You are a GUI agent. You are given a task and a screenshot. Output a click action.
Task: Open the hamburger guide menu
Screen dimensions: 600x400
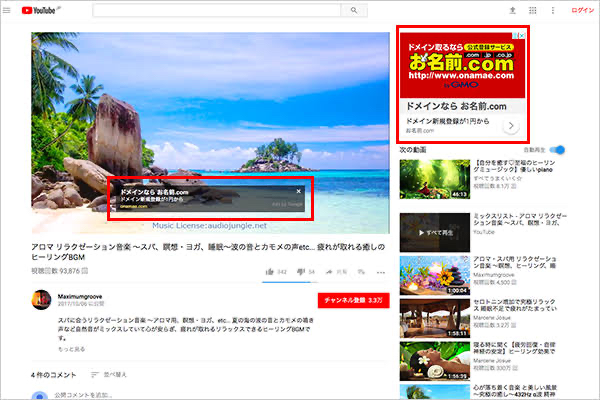7,10
